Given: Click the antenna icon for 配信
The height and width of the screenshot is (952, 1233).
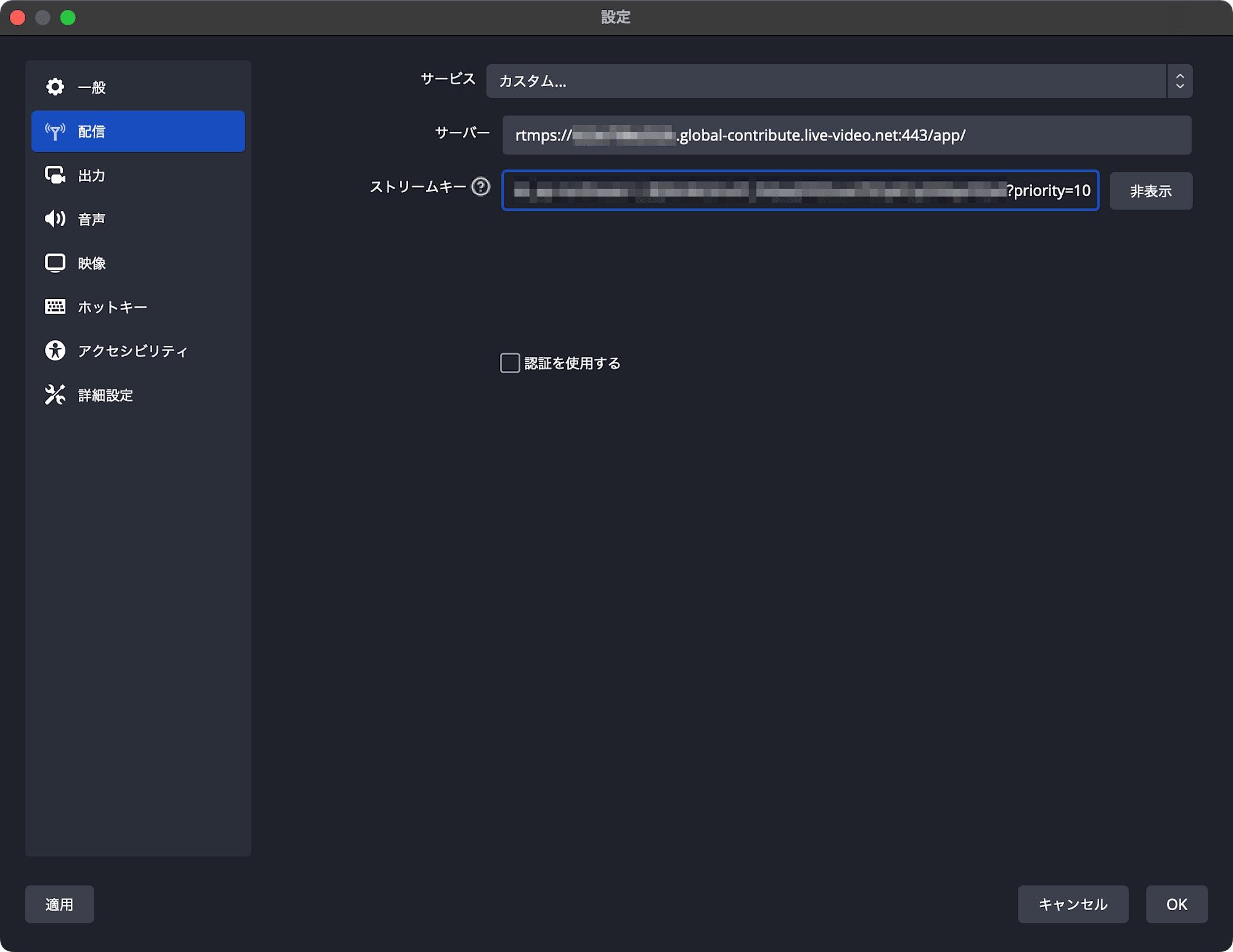Looking at the screenshot, I should coord(55,131).
